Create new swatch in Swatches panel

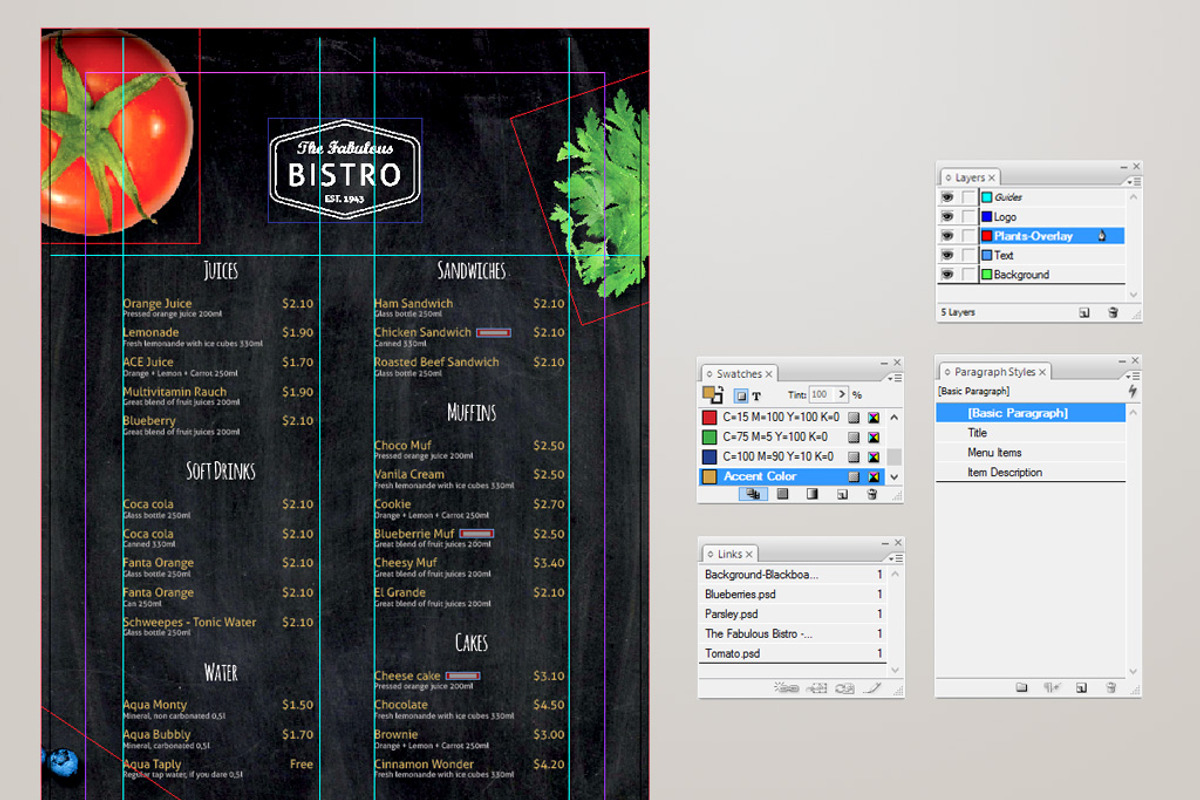[842, 494]
